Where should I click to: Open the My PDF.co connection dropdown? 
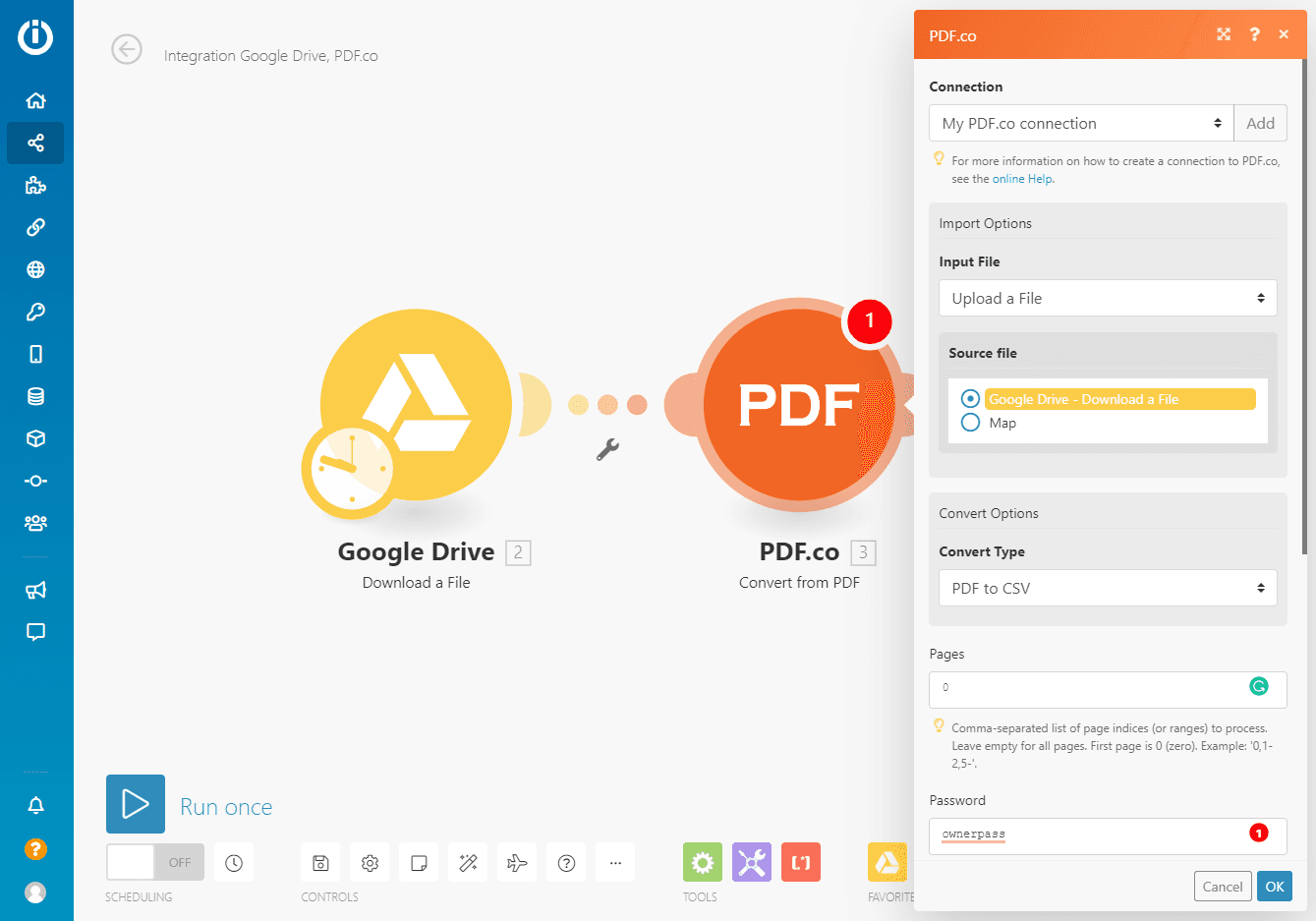coord(1081,124)
